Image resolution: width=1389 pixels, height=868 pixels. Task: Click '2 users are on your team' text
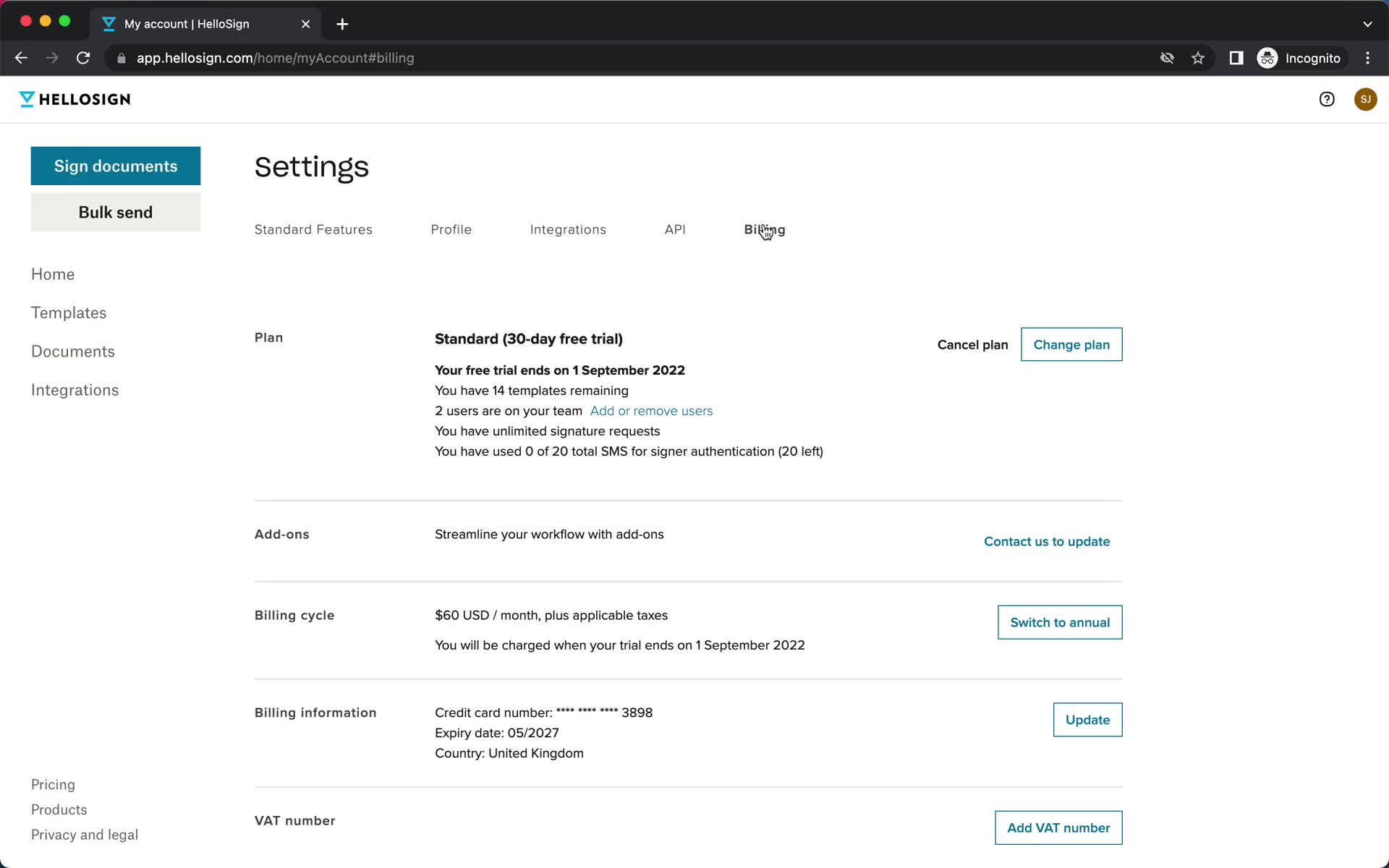[x=509, y=411]
